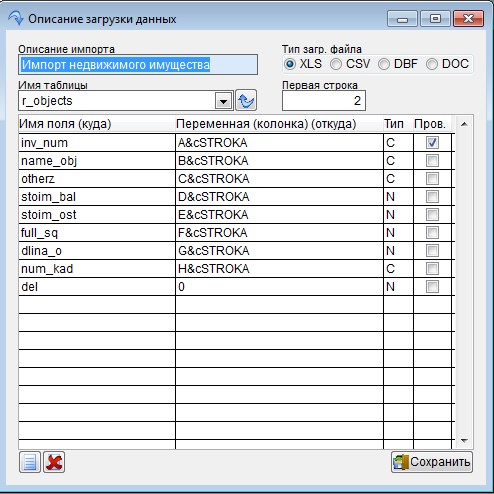494x494 pixels.
Task: Click the Первая строка number field
Action: pyautogui.click(x=324, y=100)
